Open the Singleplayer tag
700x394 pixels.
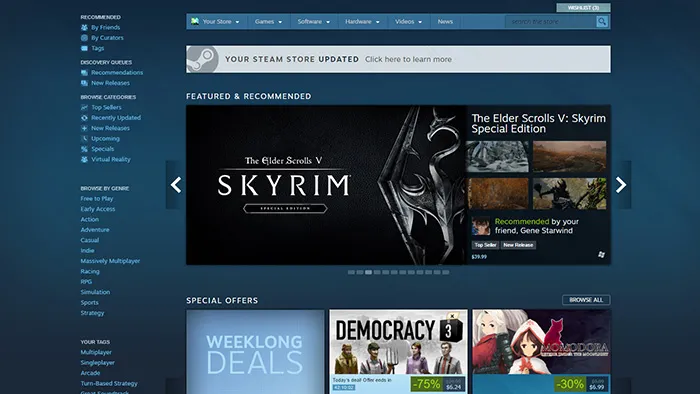click(x=98, y=362)
